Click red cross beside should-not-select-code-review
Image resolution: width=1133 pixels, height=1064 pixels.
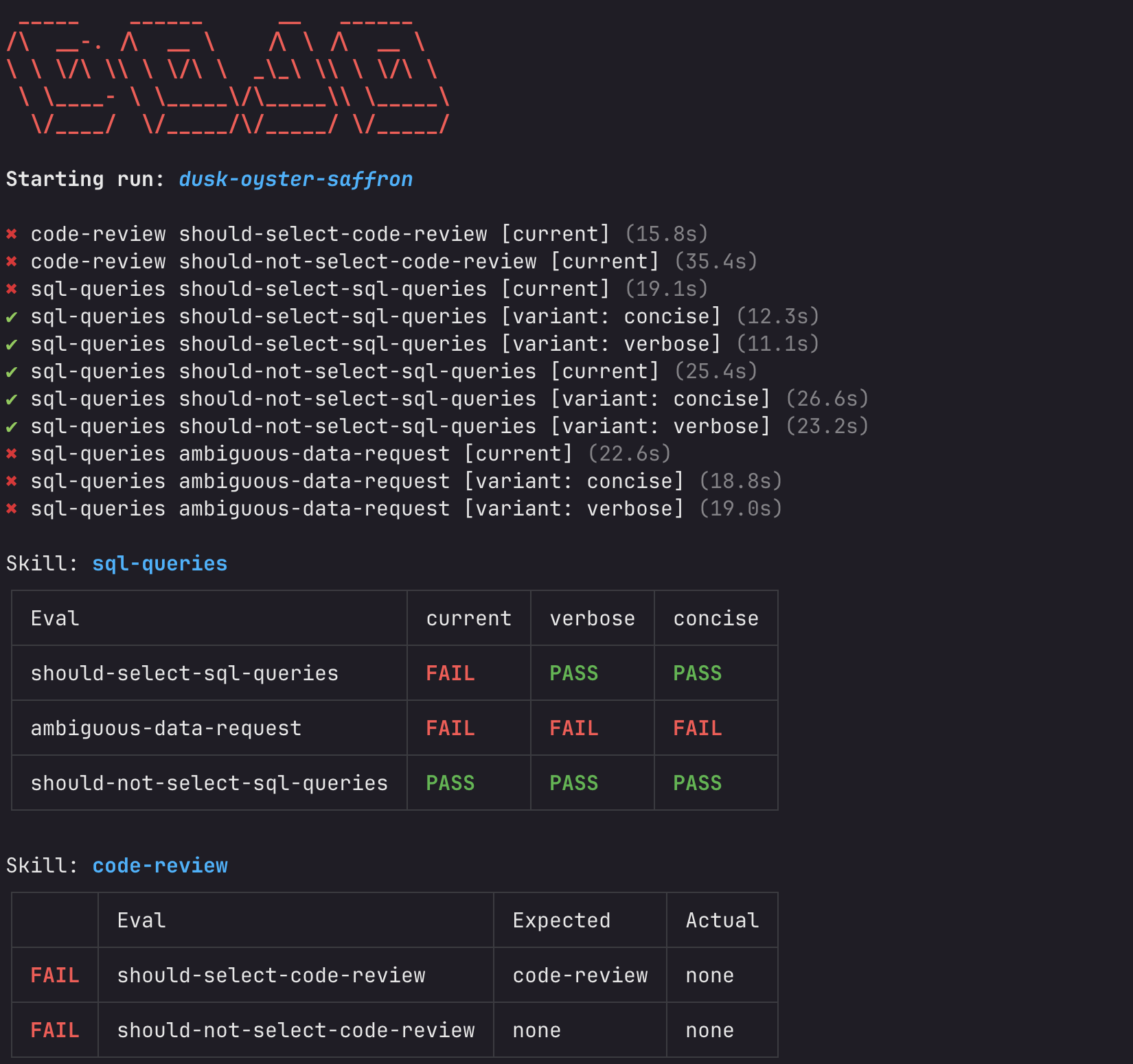coord(12,261)
